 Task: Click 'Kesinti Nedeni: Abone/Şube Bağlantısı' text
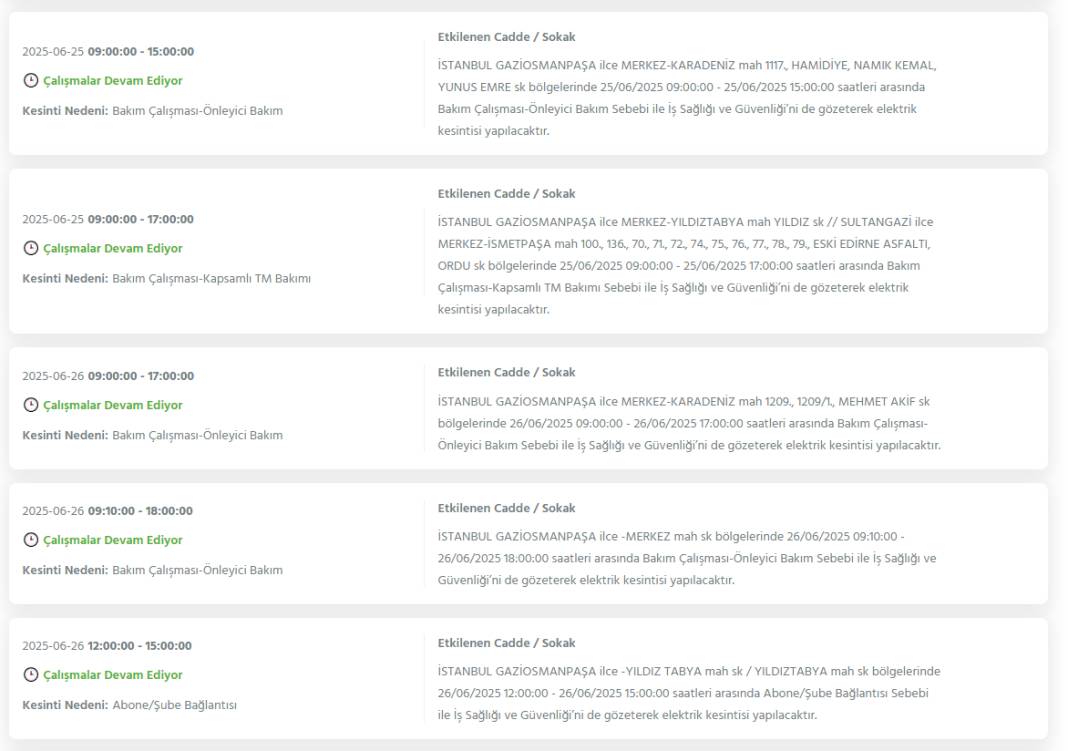(x=129, y=705)
